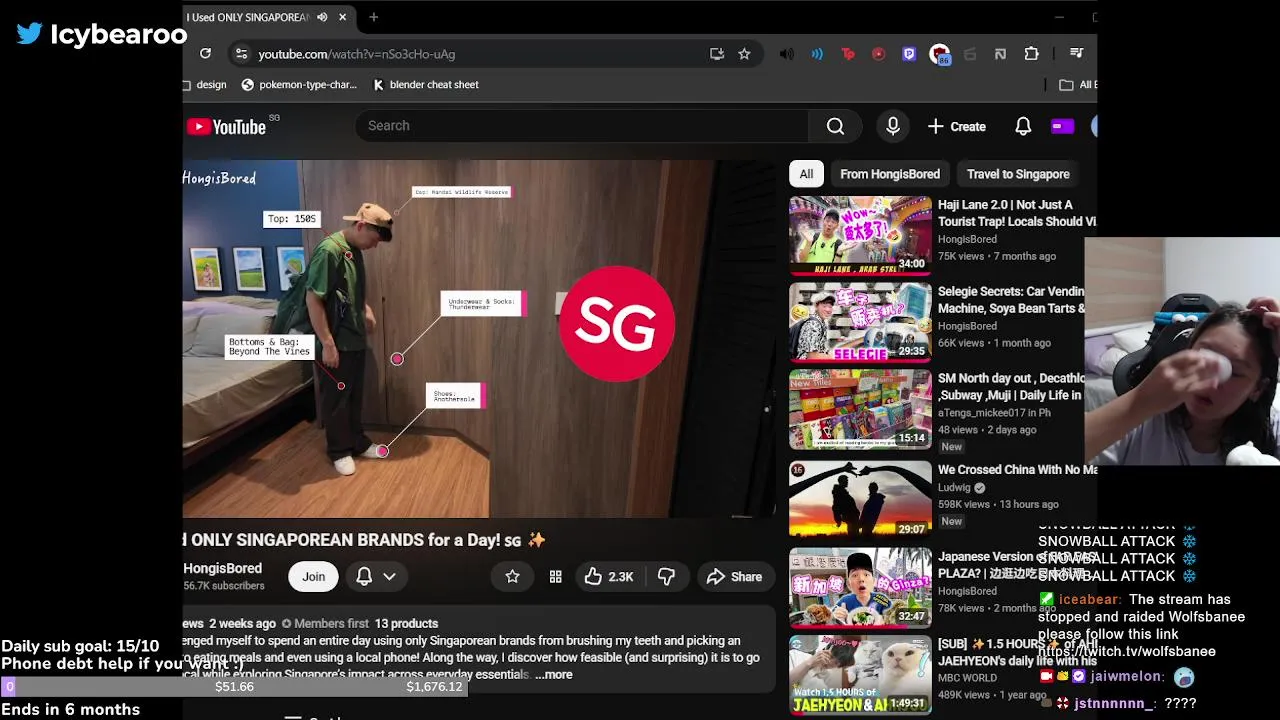Image resolution: width=1280 pixels, height=720 pixels.
Task: Click 'aTengs_mickee017 in Ph' channel text
Action: pyautogui.click(x=995, y=413)
